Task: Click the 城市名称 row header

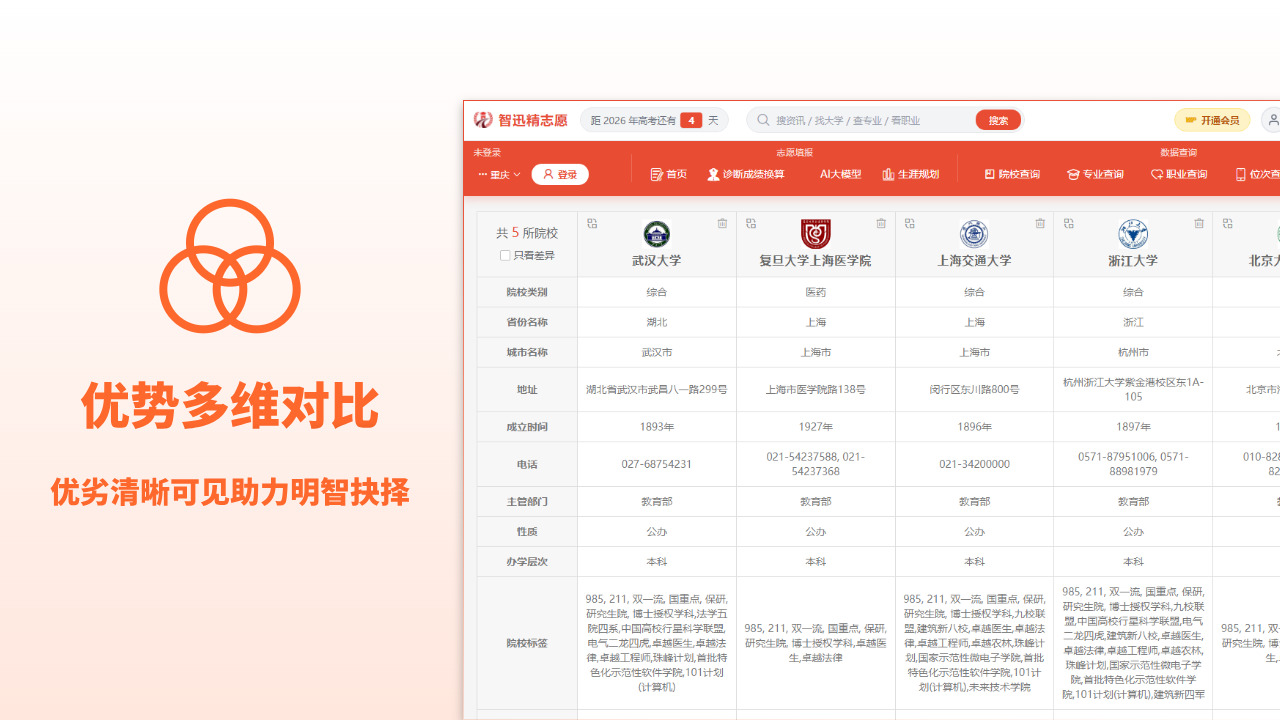Action: click(x=527, y=352)
